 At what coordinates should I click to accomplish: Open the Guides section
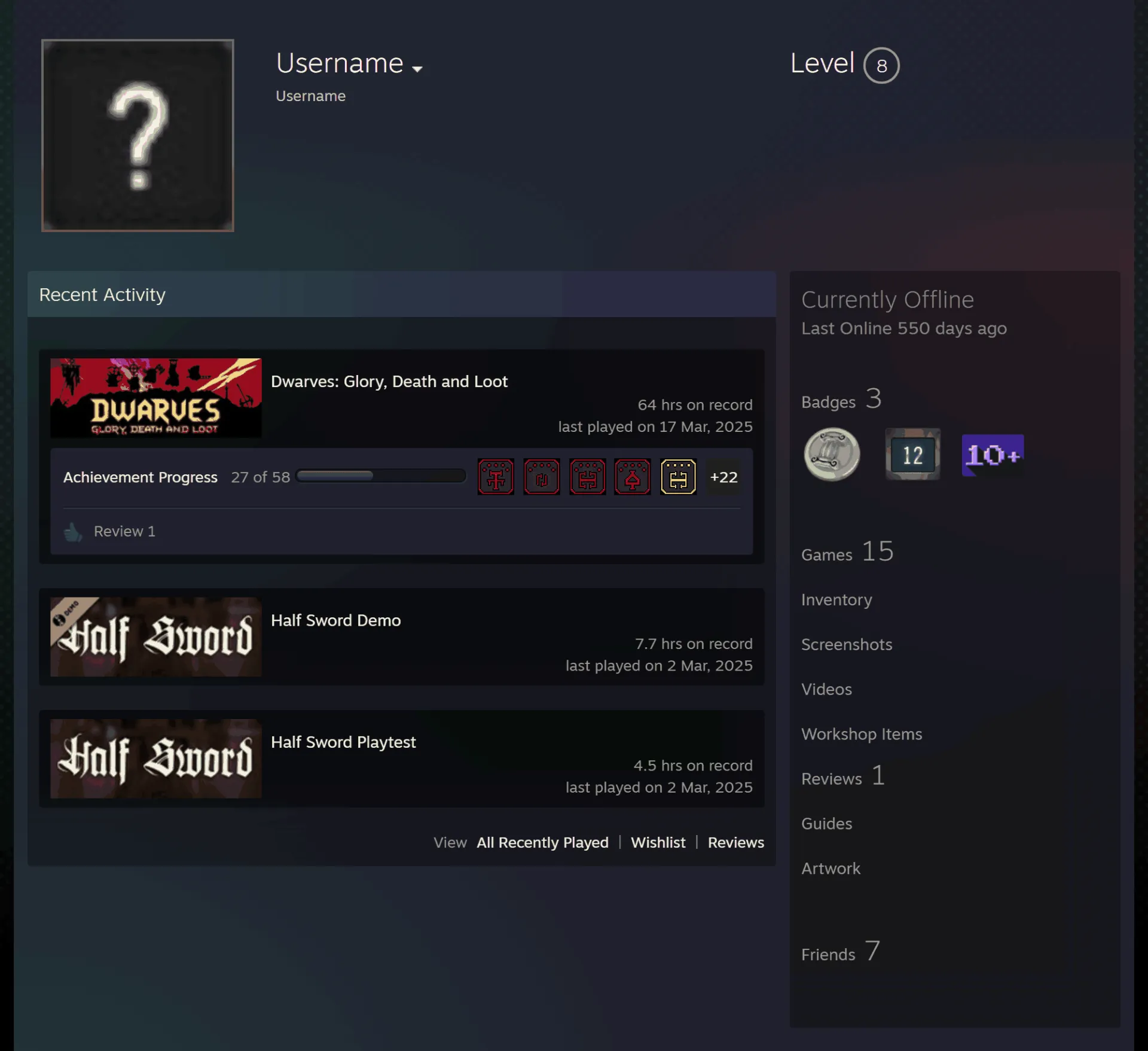826,824
